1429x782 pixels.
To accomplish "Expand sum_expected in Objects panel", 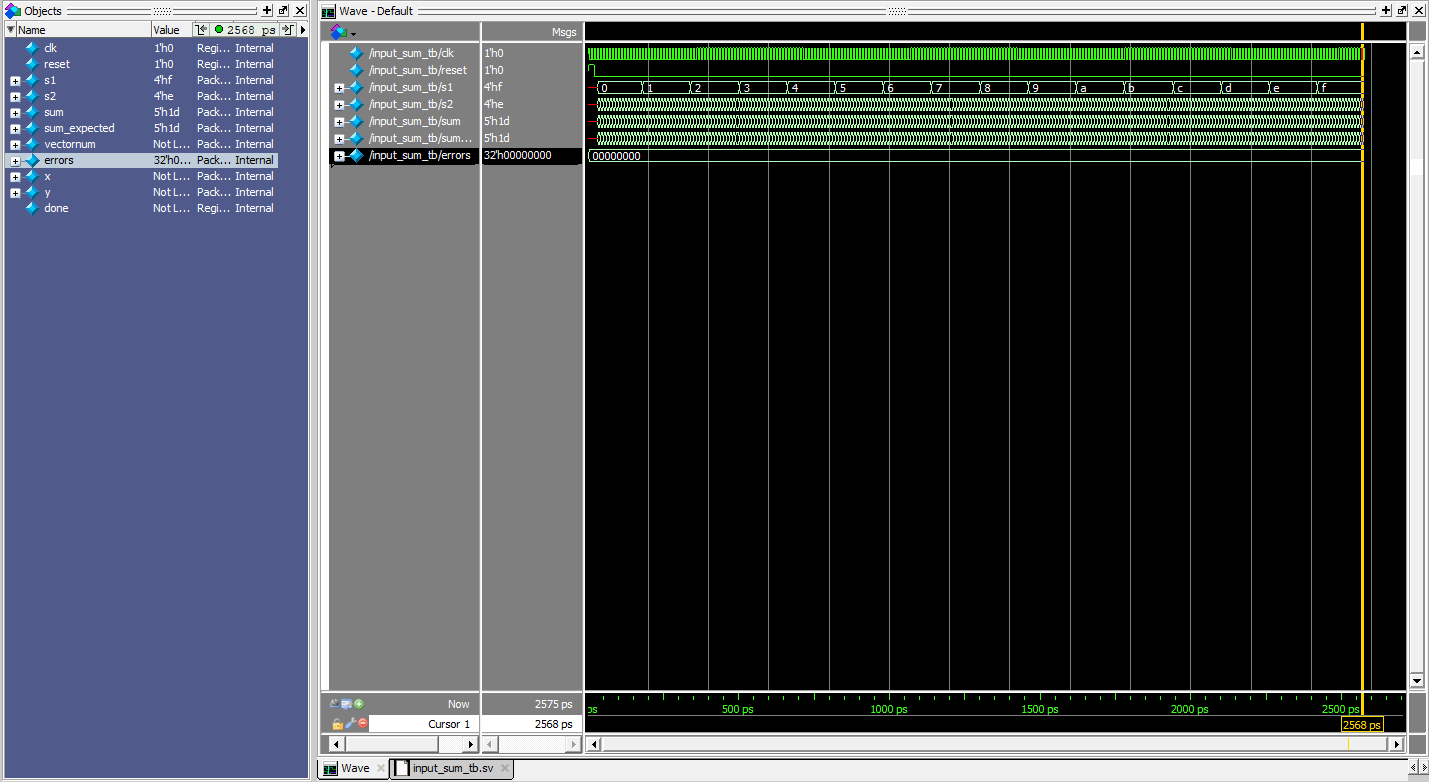I will tap(15, 128).
